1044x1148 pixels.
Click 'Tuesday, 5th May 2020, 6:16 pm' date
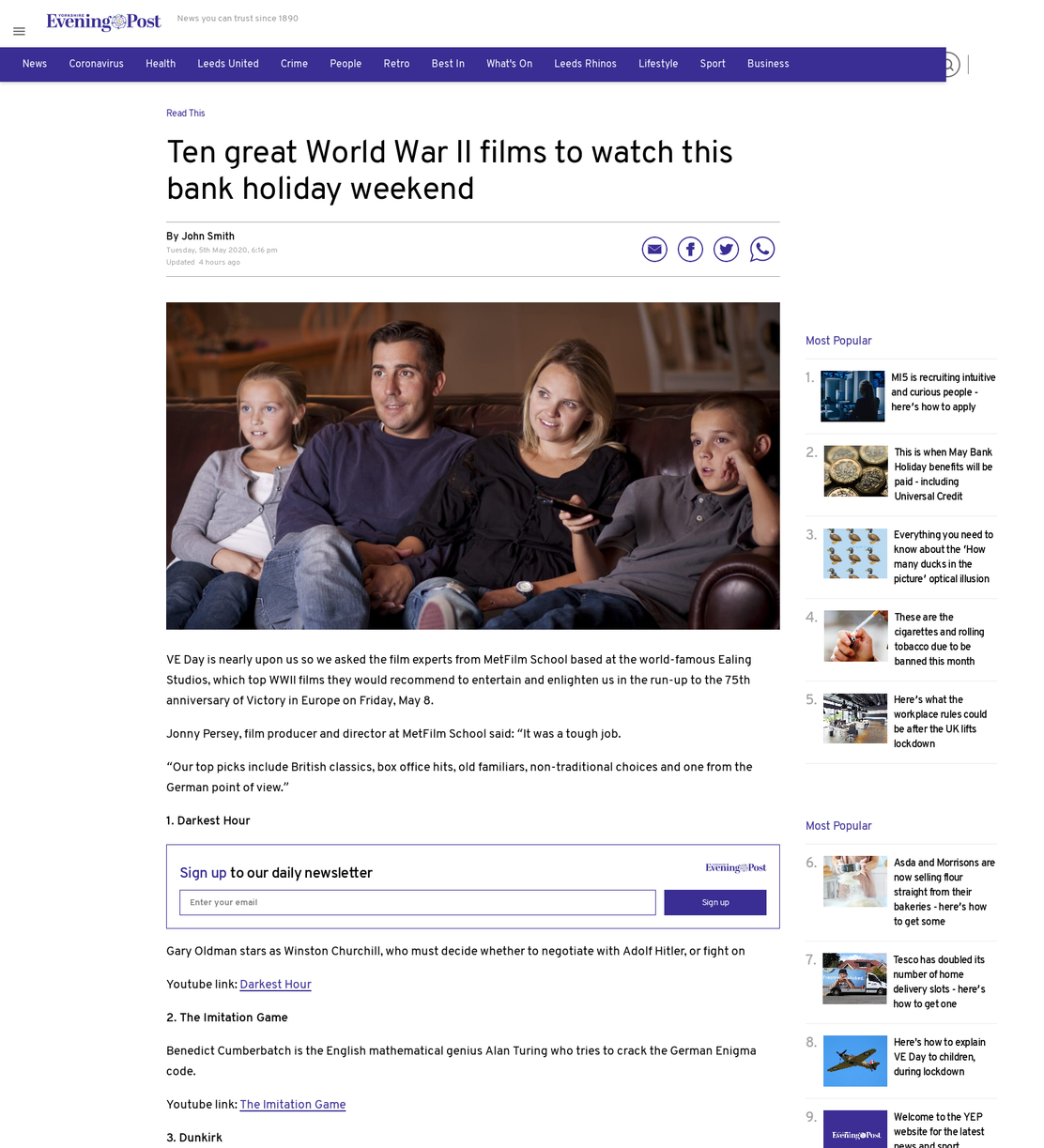tap(222, 251)
